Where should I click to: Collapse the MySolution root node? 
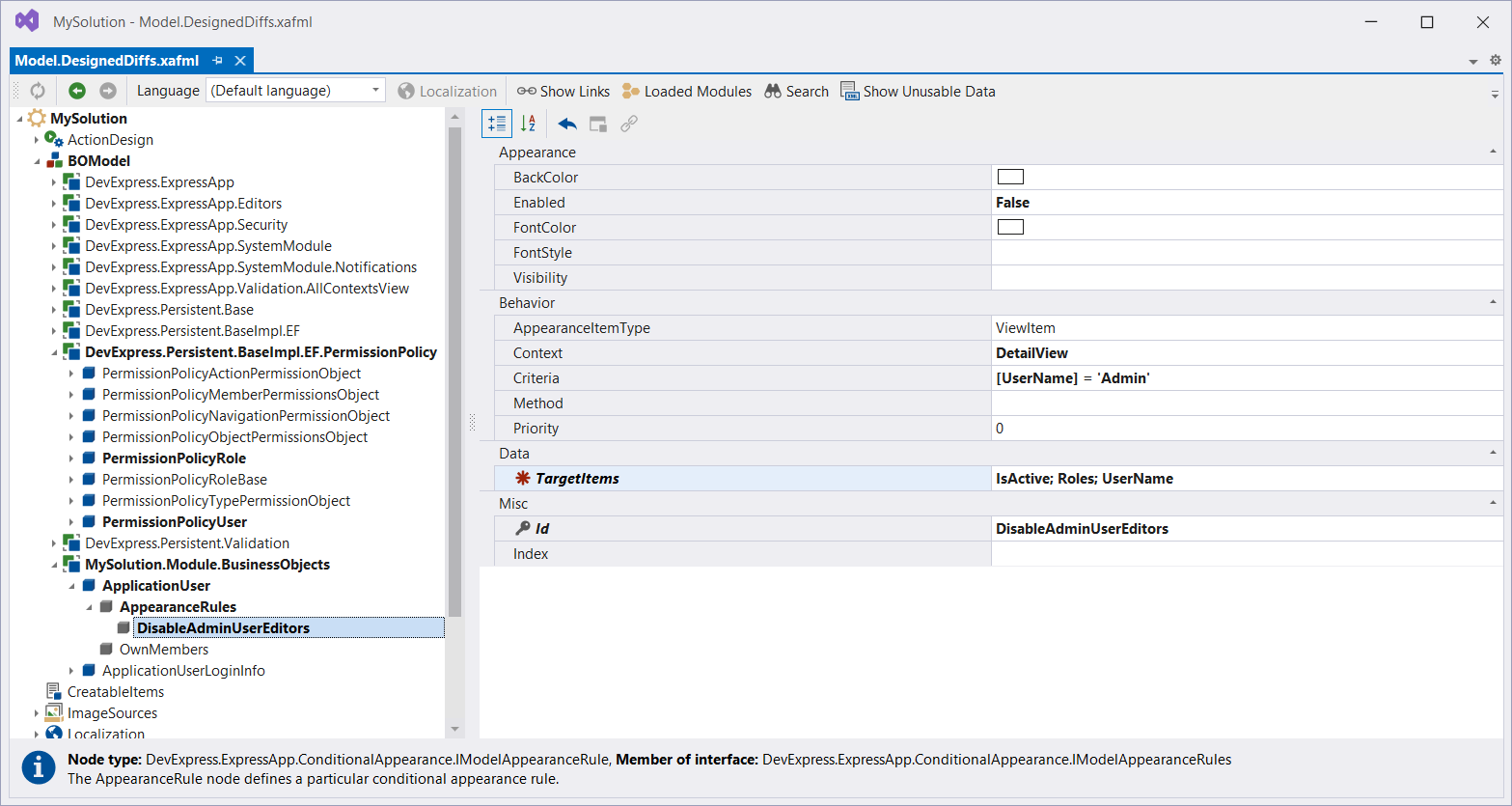pos(20,118)
